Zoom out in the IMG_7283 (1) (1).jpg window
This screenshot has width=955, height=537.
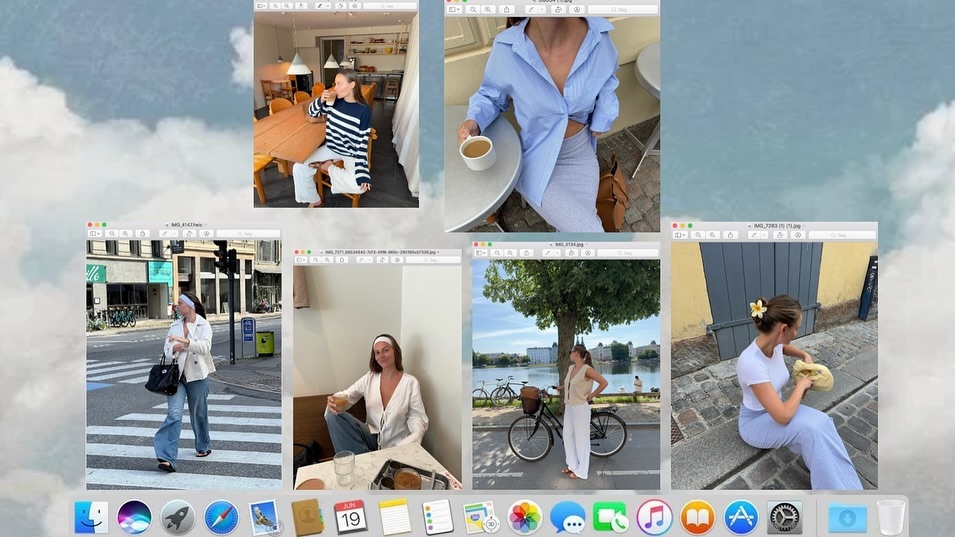tap(698, 234)
